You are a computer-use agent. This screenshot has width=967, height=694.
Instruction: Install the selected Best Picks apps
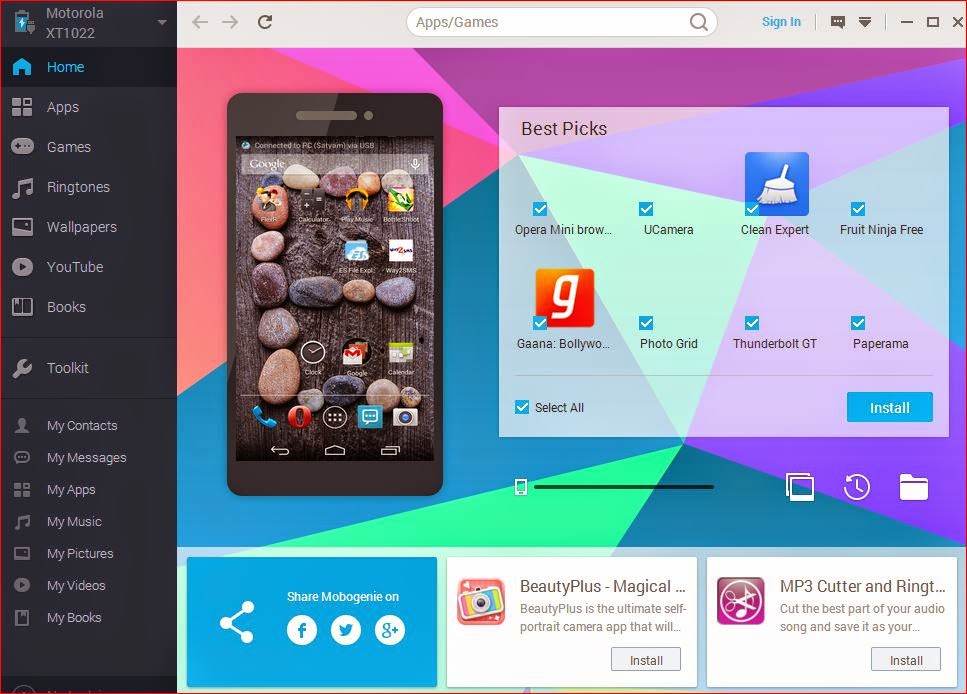click(889, 407)
